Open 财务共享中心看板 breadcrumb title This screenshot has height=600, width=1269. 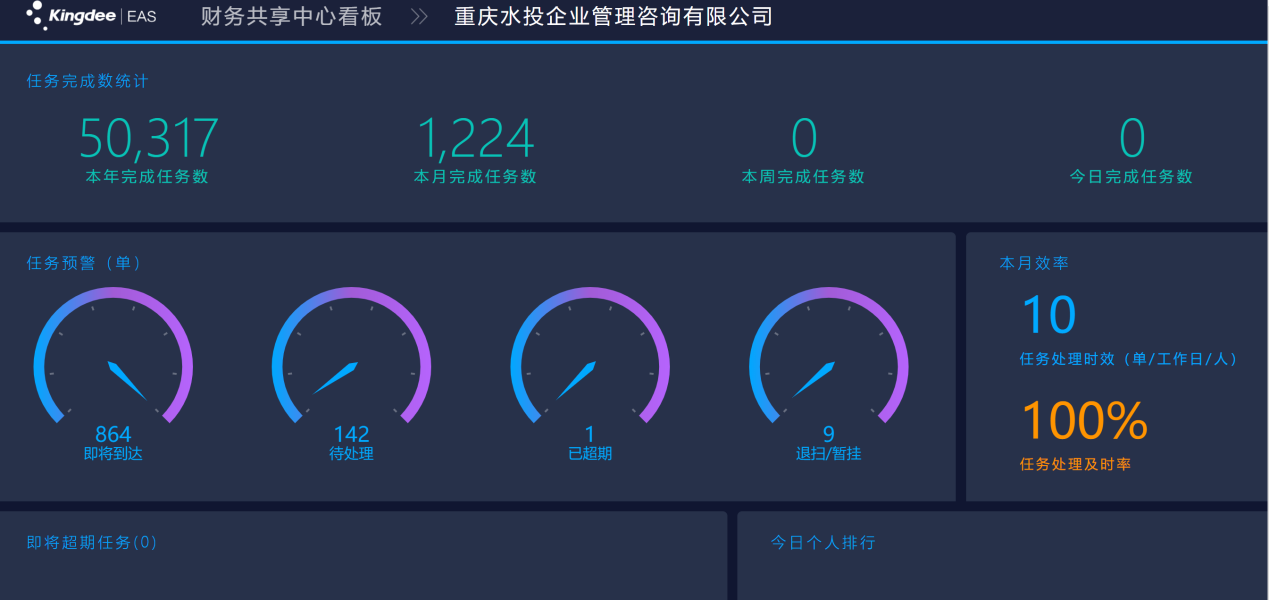291,17
